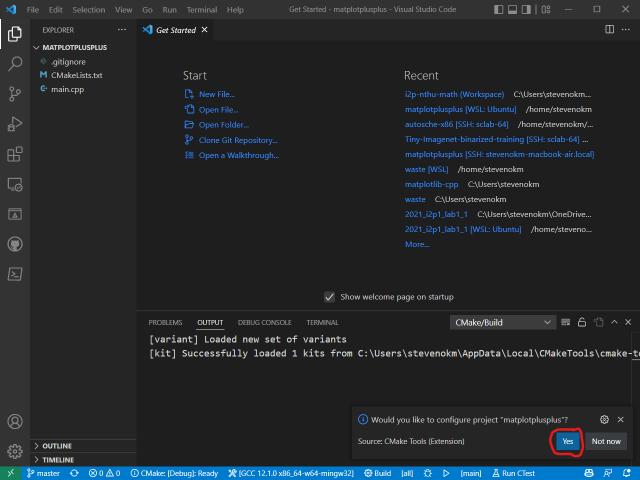Viewport: 640px width, 480px height.
Task: Open the Remote Explorer view
Action: click(x=15, y=184)
